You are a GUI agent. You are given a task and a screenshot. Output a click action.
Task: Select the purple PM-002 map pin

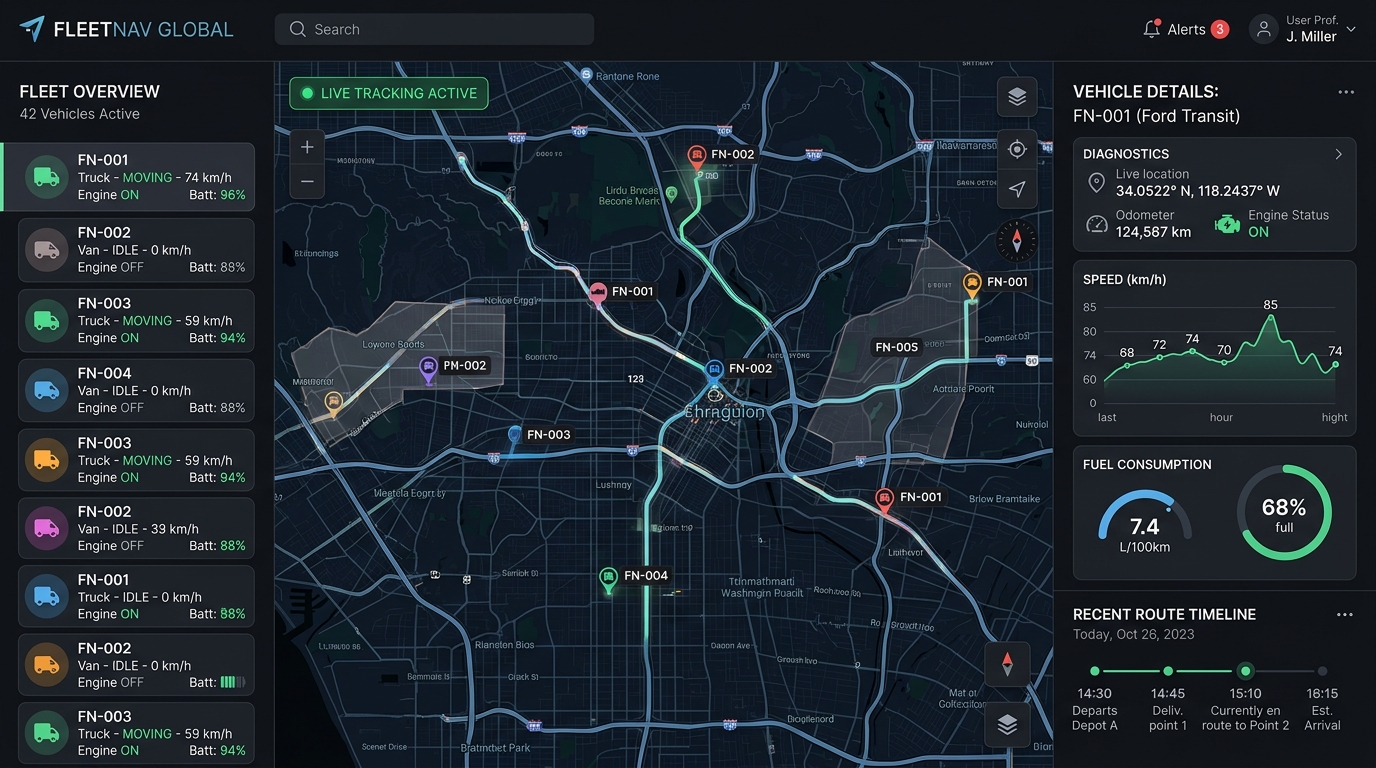click(428, 369)
